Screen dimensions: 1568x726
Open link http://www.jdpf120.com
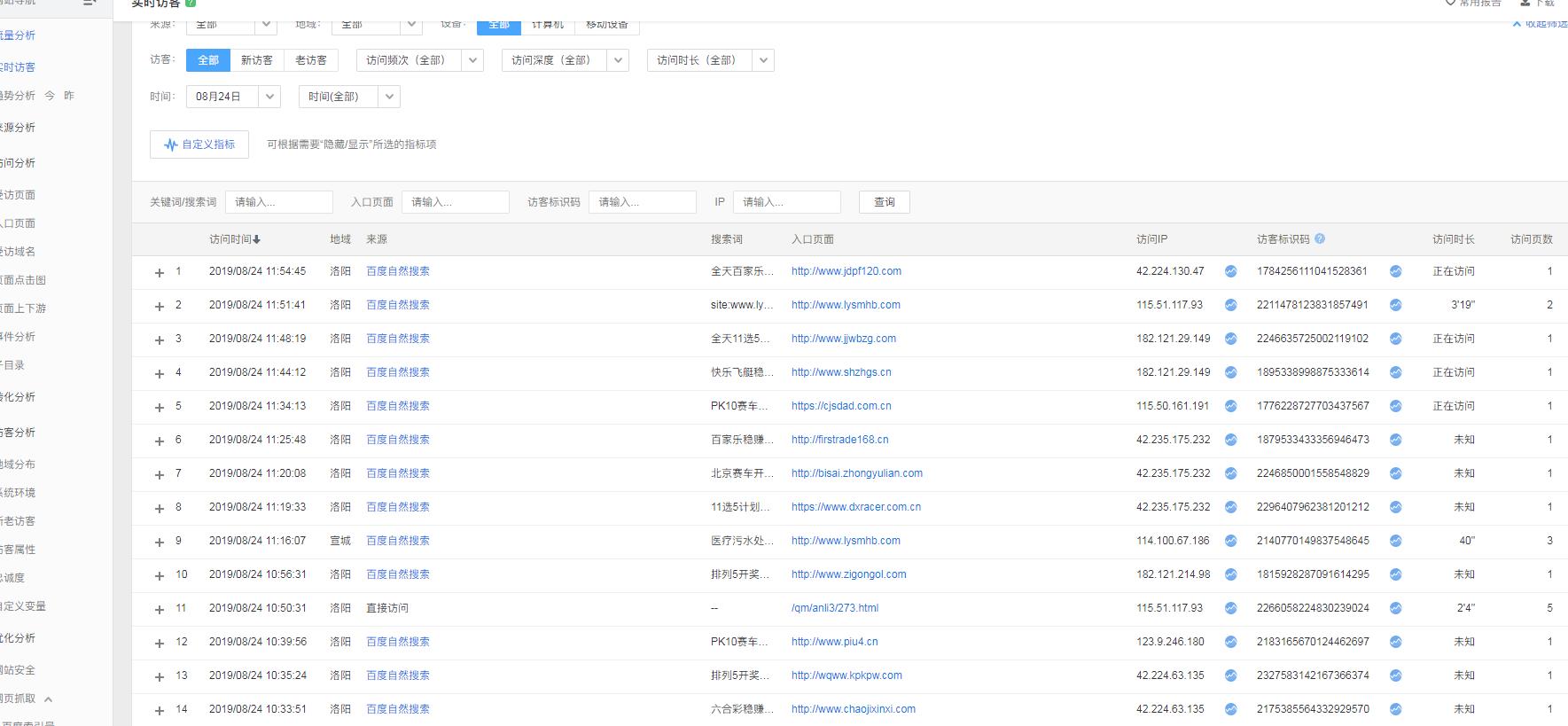846,271
